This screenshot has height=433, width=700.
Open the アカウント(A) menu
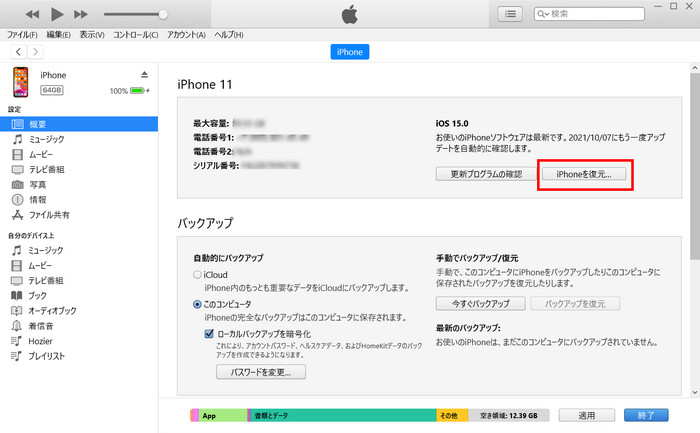point(186,35)
